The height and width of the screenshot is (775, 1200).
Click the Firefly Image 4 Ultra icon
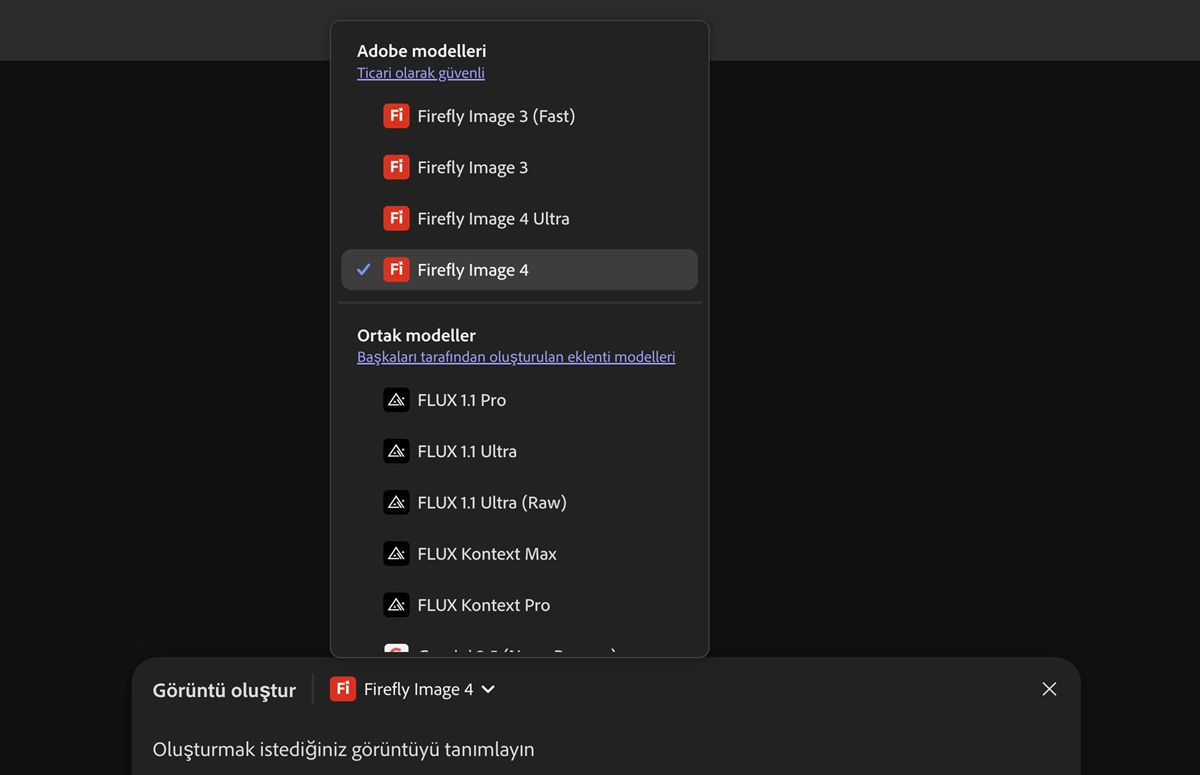coord(396,218)
